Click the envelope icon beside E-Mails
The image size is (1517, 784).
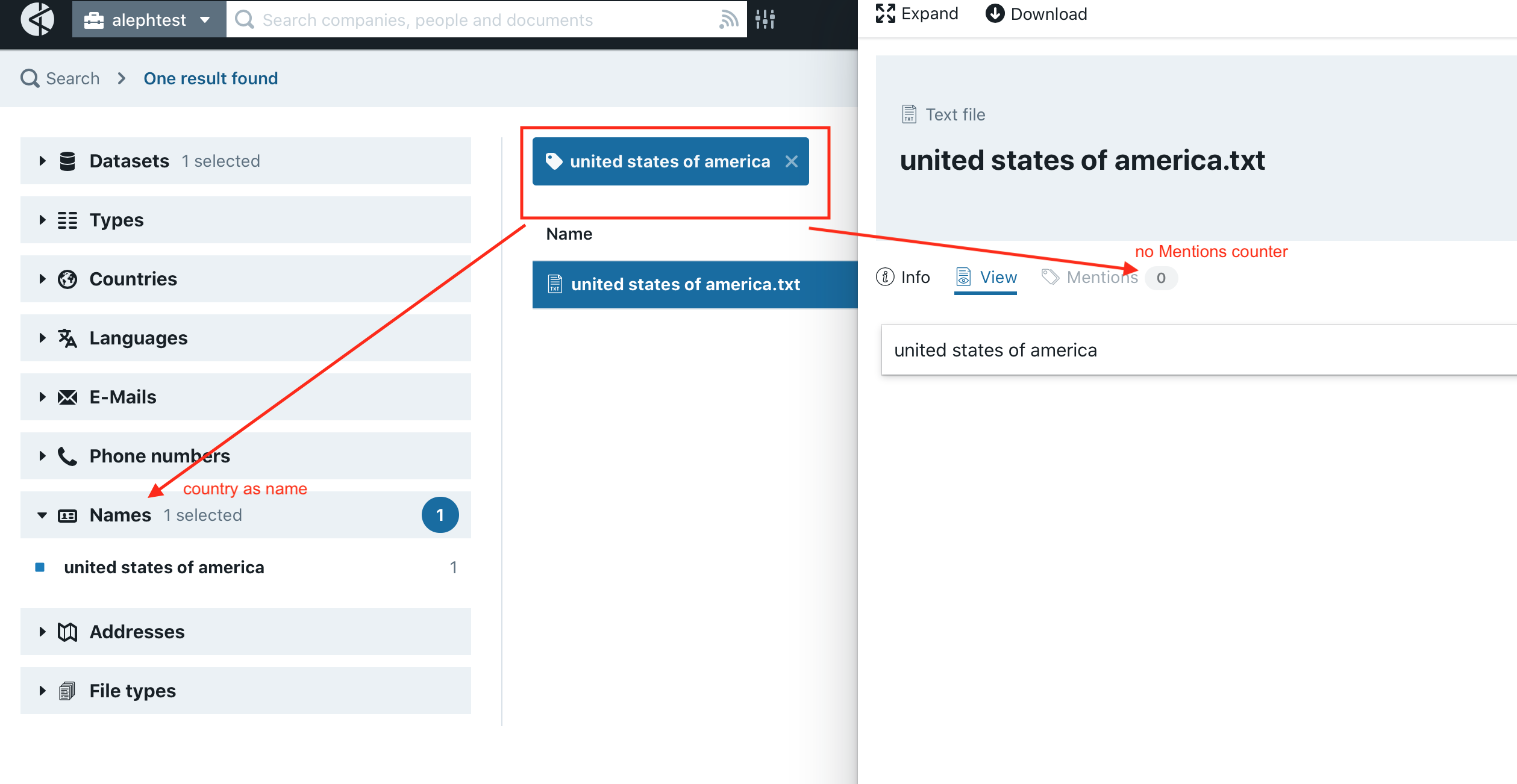tap(67, 397)
